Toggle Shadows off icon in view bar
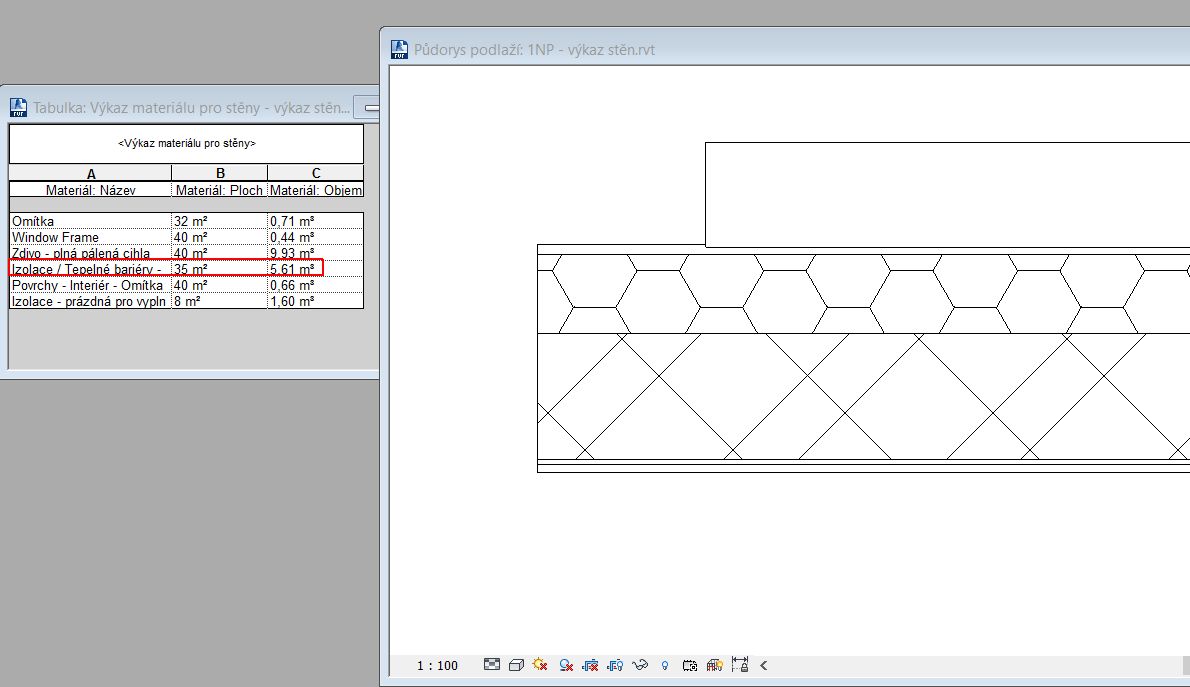This screenshot has width=1190, height=687. point(566,664)
